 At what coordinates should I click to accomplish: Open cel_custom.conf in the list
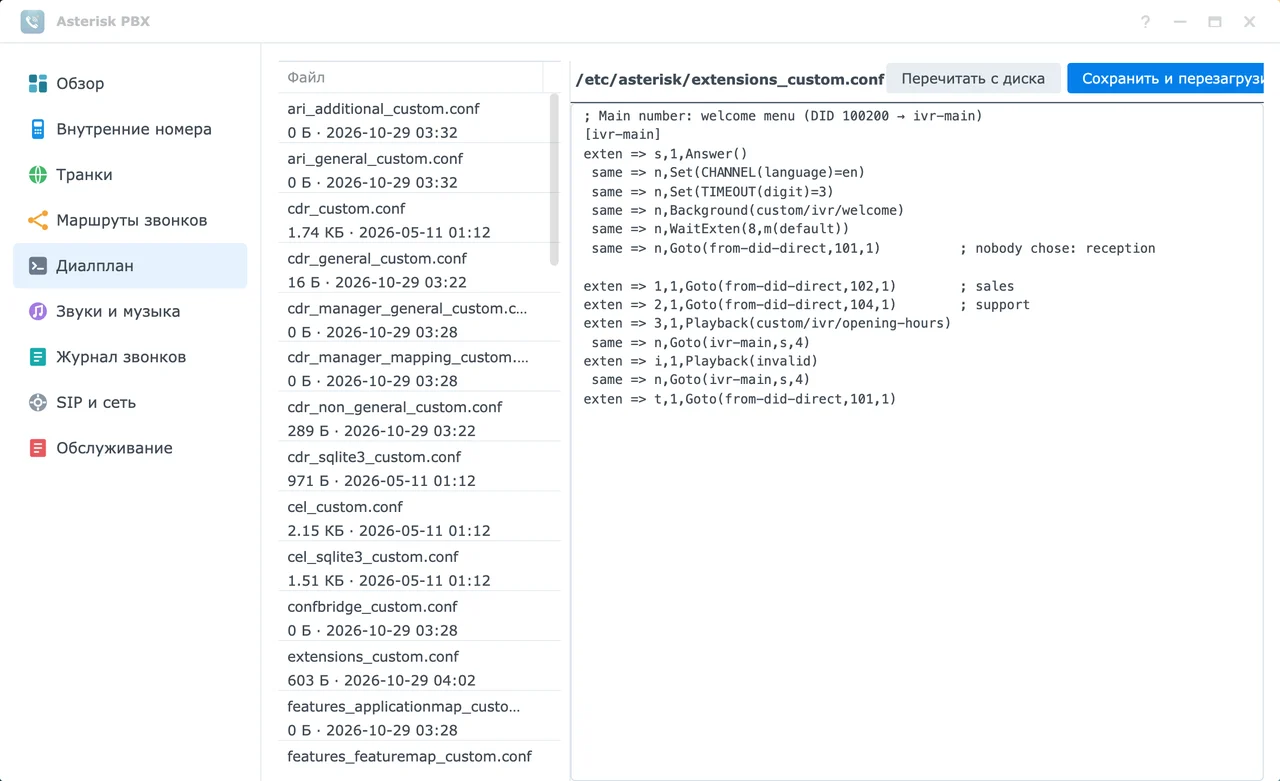point(418,518)
